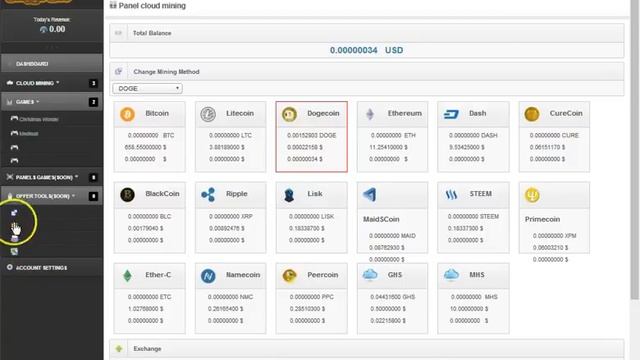Click the Account Settings gear icon
Image resolution: width=640 pixels, height=360 pixels.
(10, 267)
